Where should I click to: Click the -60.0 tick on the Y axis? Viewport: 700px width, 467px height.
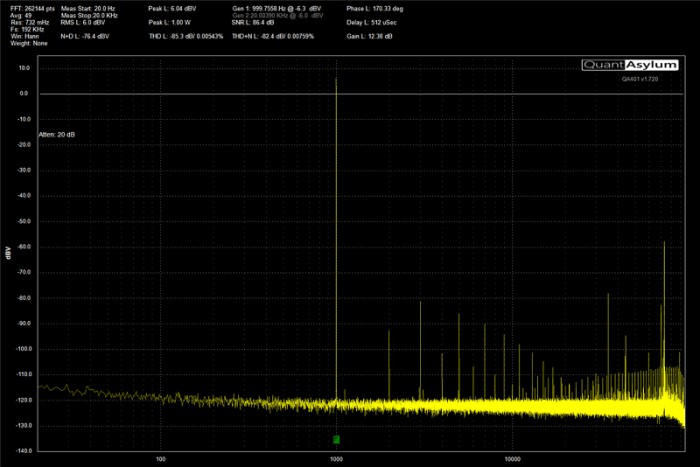coord(23,247)
